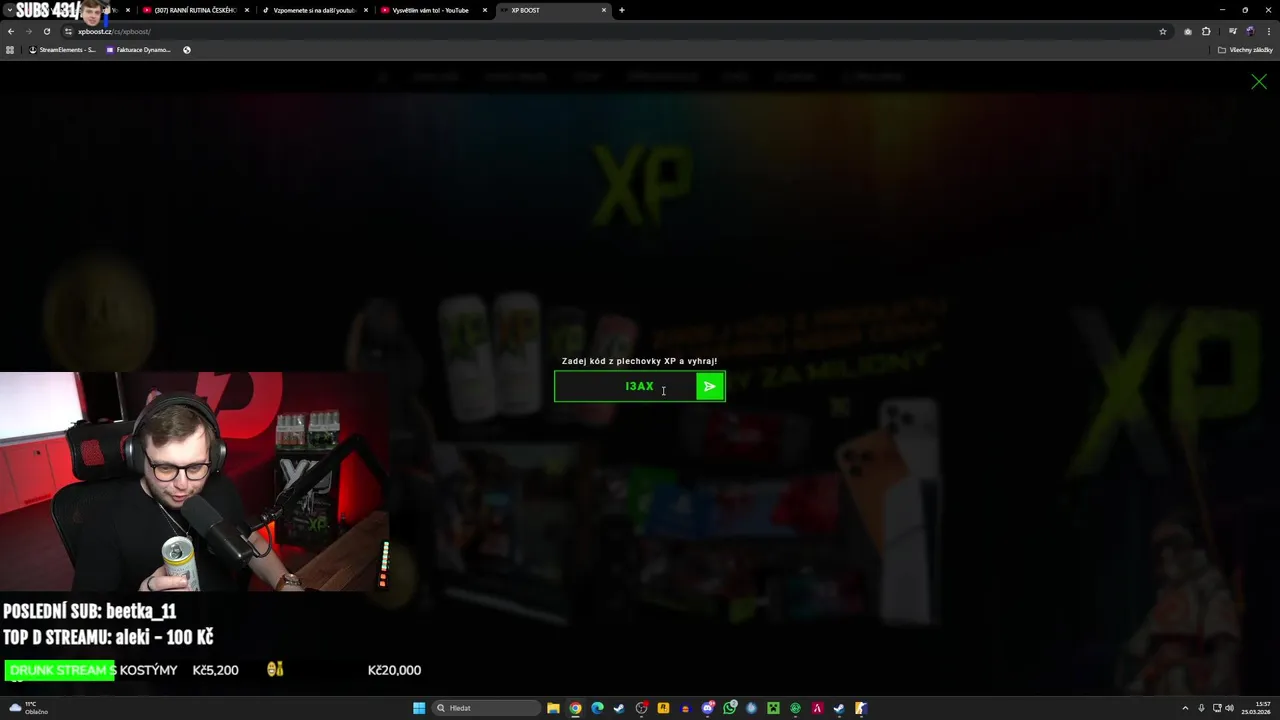
Task: Reload the xpboost.cz page
Action: 46,31
